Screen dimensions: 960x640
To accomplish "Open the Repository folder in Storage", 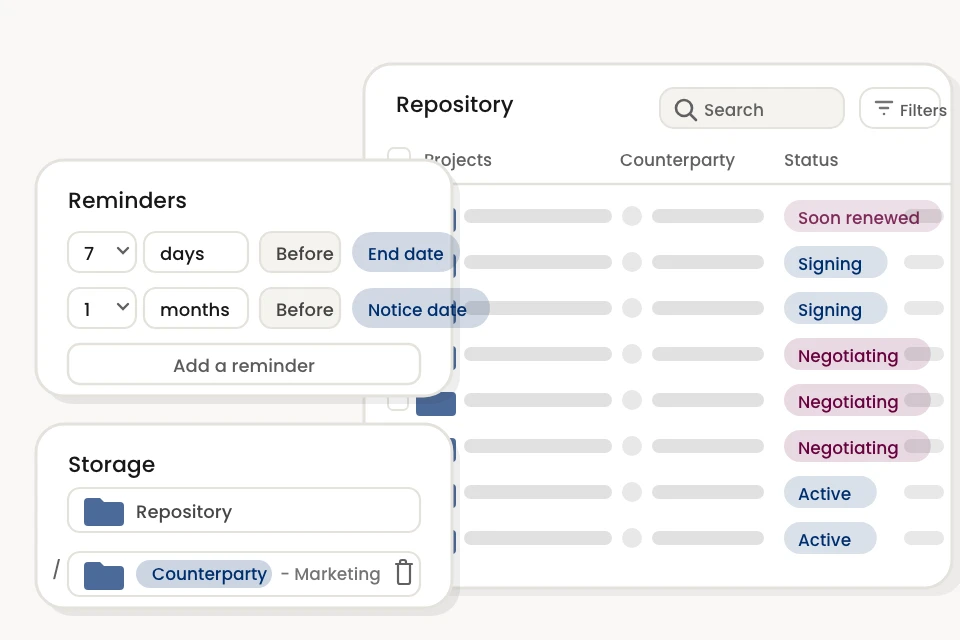I will 244,511.
